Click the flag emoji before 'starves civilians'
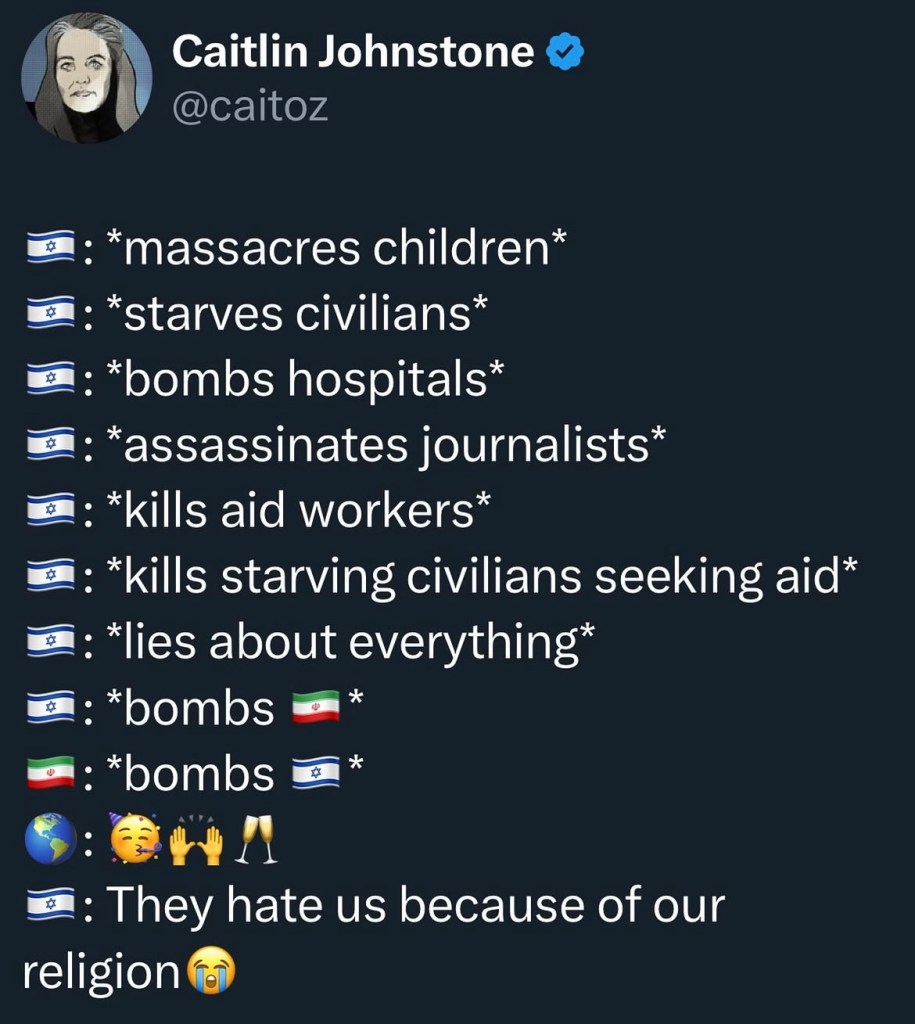 coord(51,315)
